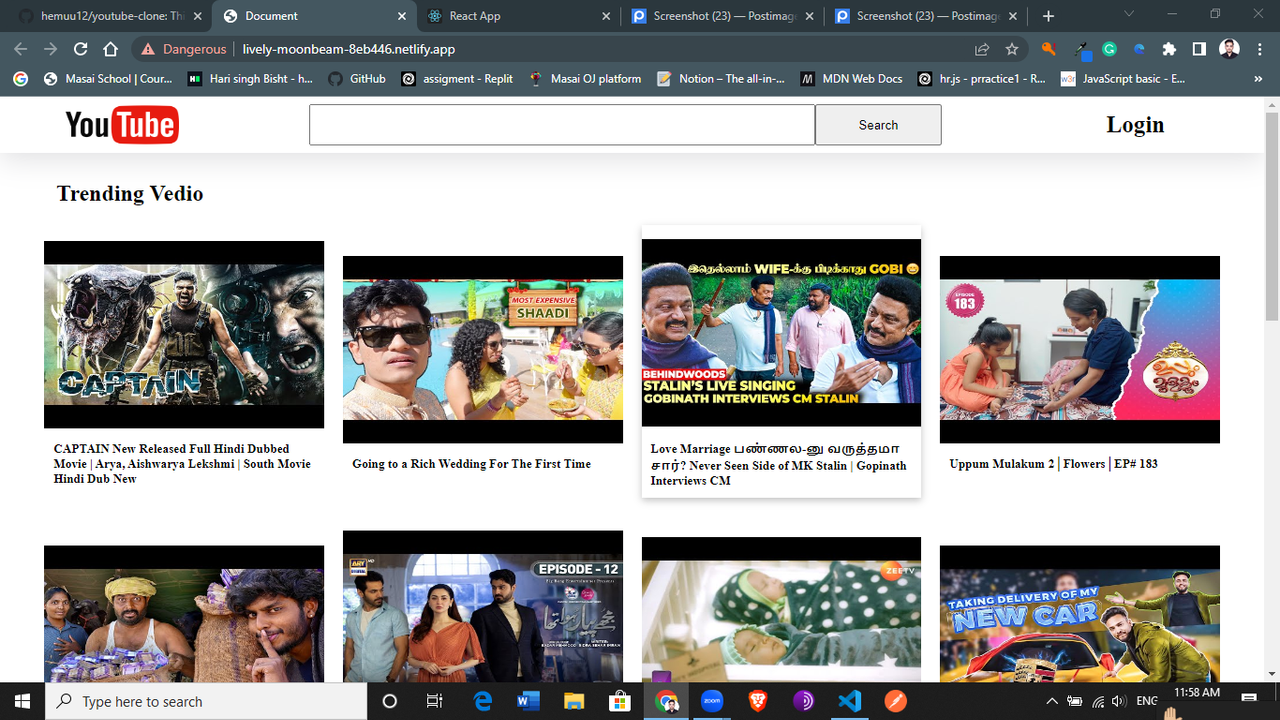Open the Episode 12 drama thumbnail
Screen dimensions: 1280x720
[483, 606]
